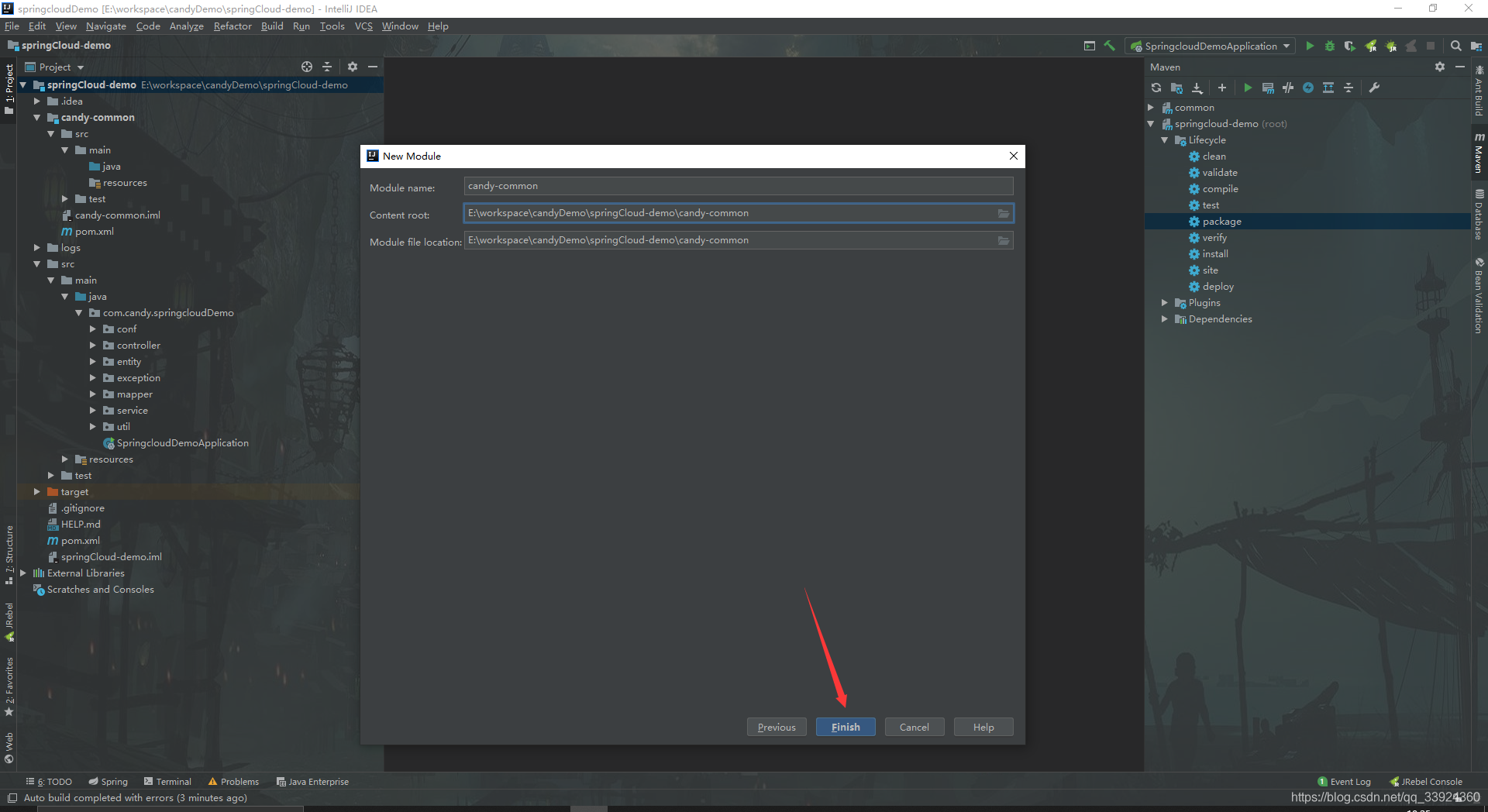
Task: Execute Maven goal icon
Action: pos(1268,88)
